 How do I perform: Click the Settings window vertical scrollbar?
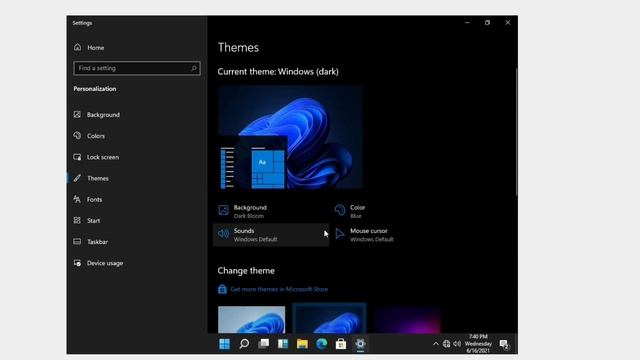(x=516, y=131)
